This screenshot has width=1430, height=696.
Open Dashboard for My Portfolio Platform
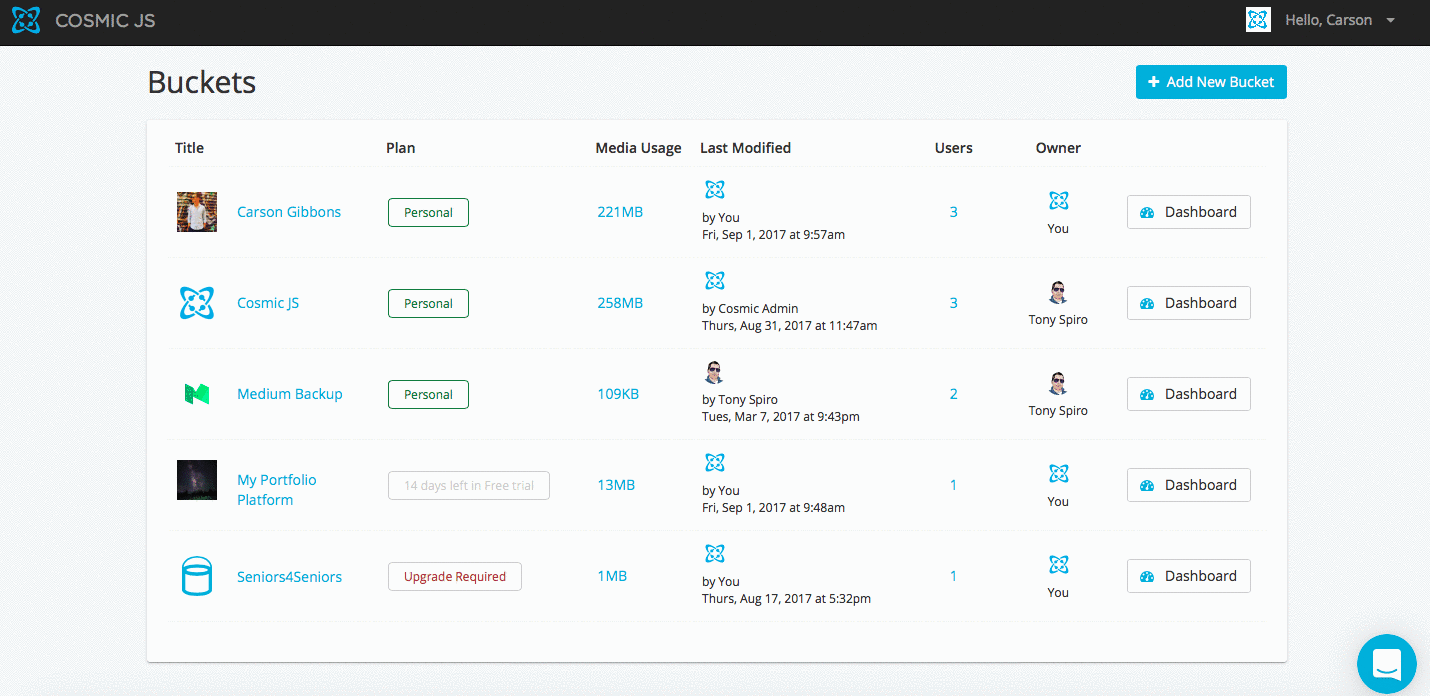(x=1188, y=485)
